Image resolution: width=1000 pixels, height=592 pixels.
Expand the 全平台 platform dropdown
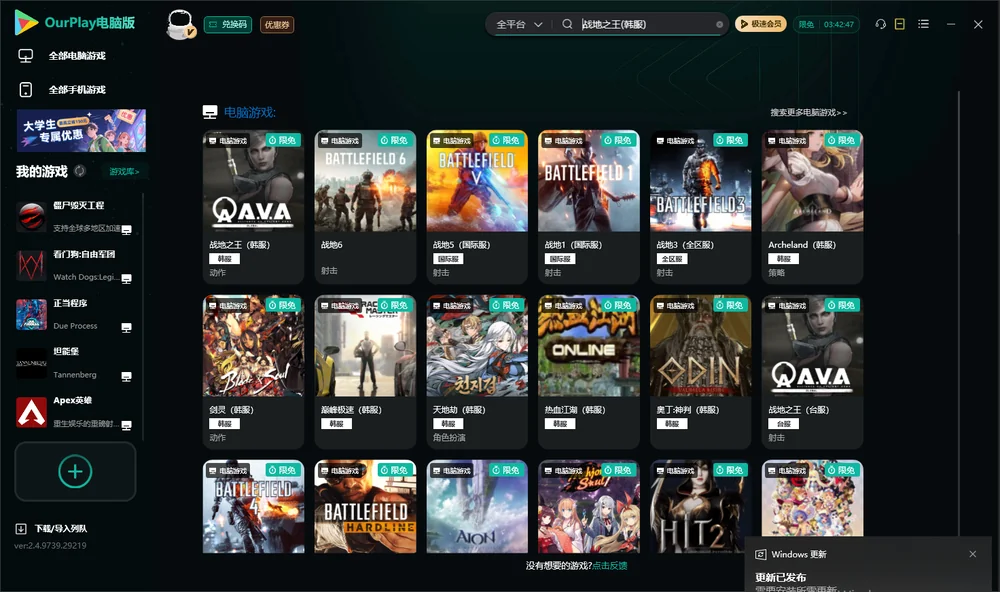[519, 24]
